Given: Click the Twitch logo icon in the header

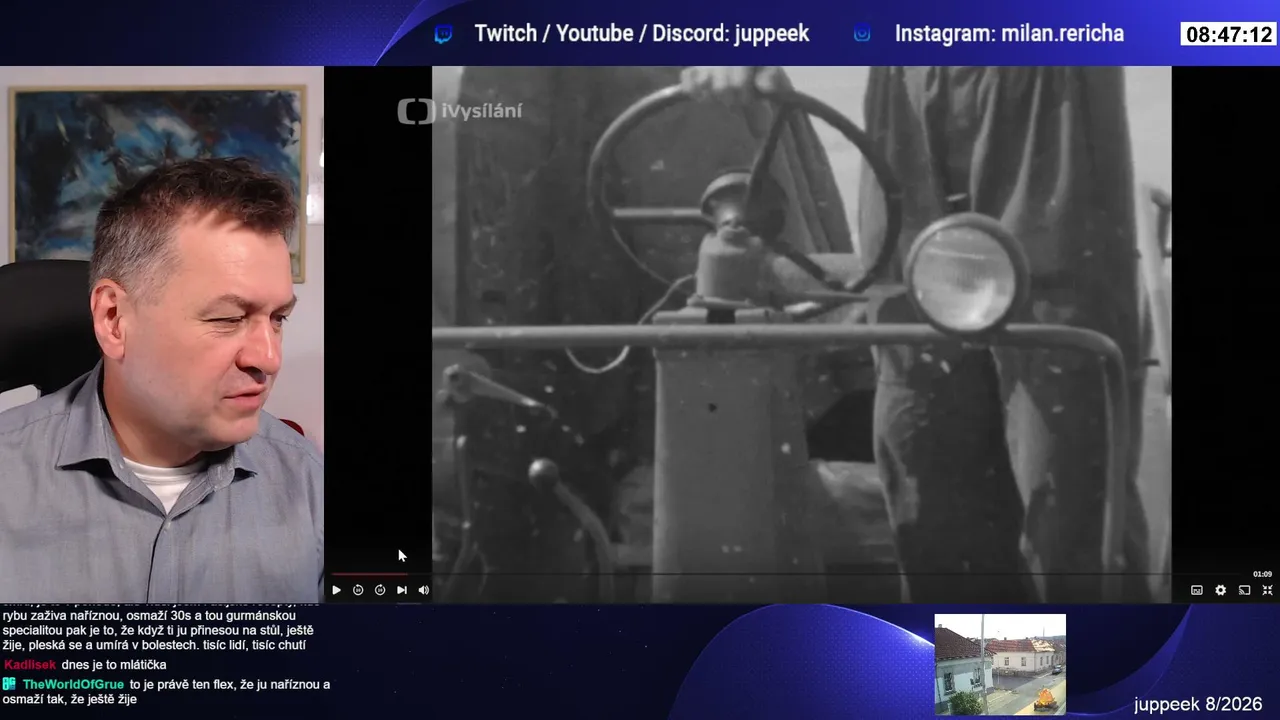Looking at the screenshot, I should (x=443, y=35).
